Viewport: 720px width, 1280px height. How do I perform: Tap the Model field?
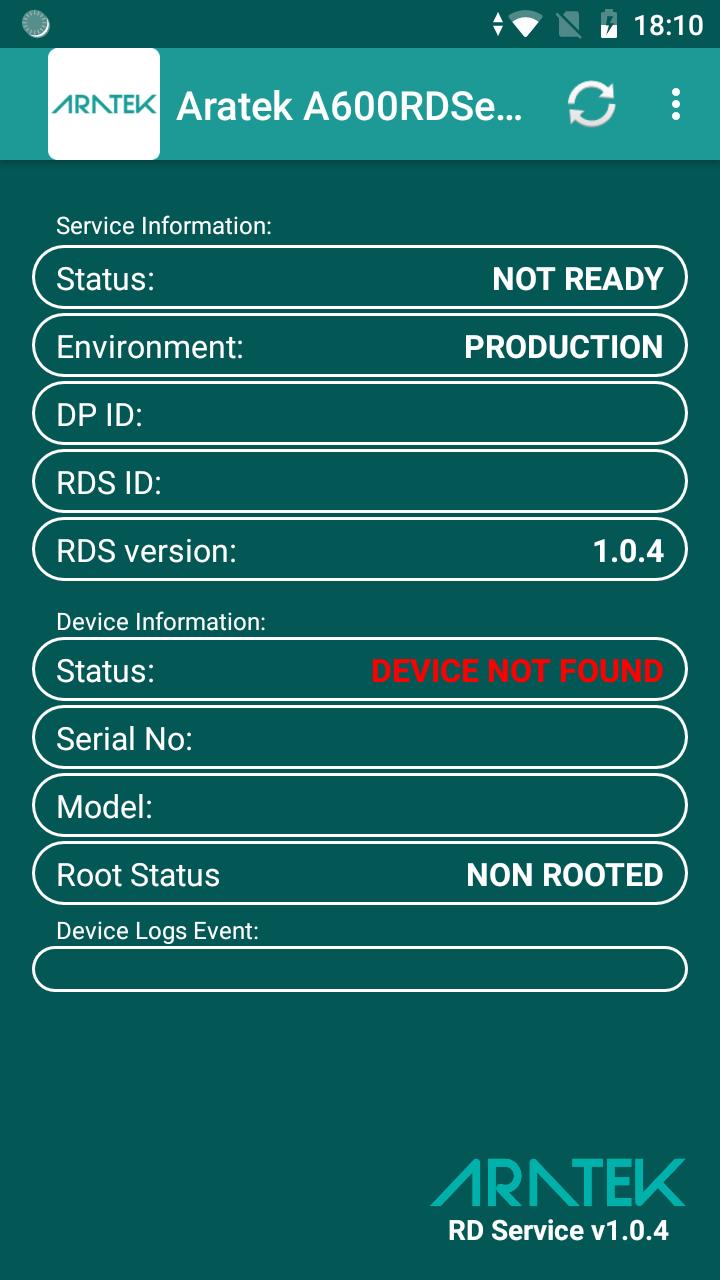(x=360, y=805)
